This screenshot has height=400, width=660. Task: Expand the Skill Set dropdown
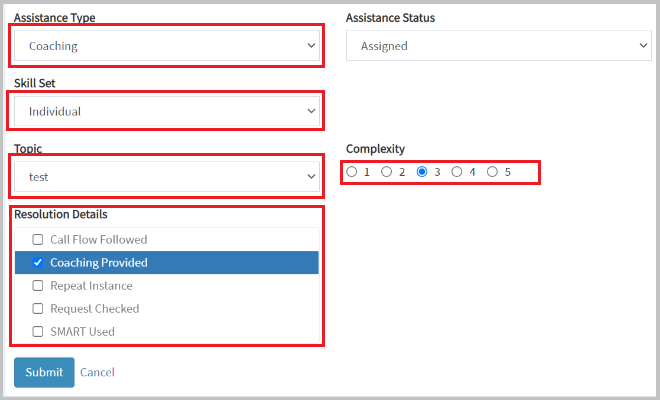tap(167, 111)
